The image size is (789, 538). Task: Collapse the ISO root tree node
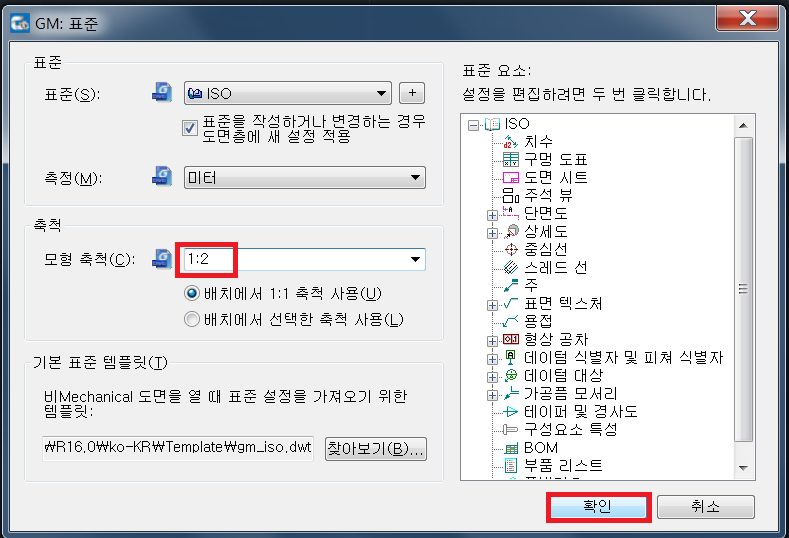[x=473, y=125]
